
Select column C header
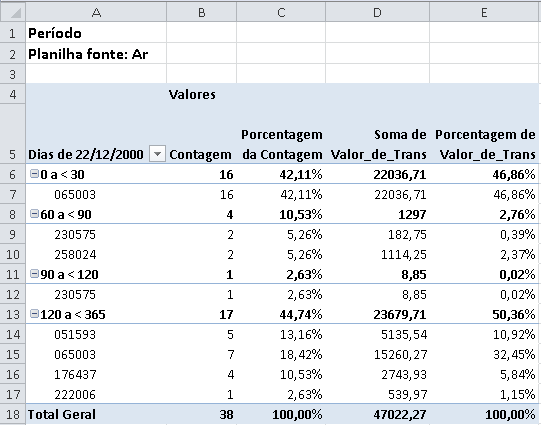click(281, 12)
